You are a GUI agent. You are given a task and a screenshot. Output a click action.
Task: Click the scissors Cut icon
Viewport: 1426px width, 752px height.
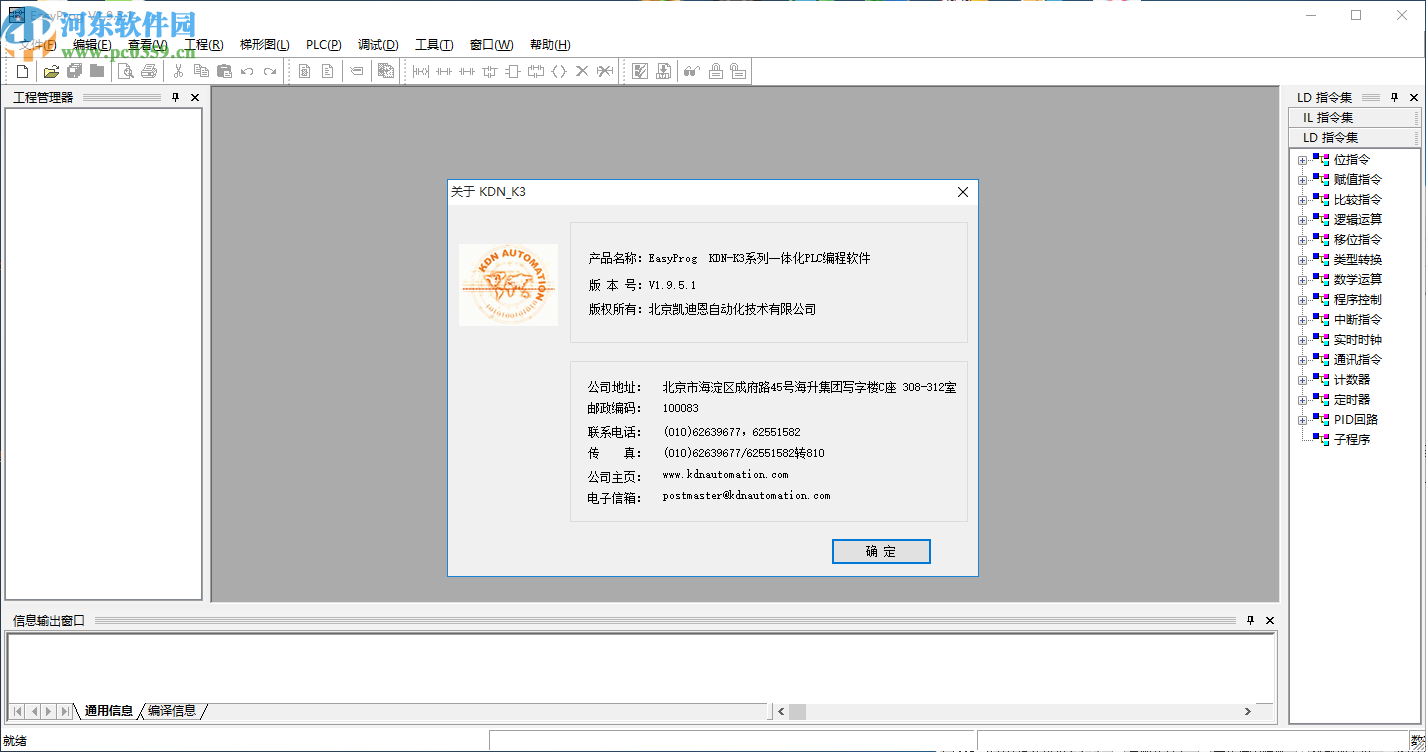[178, 71]
